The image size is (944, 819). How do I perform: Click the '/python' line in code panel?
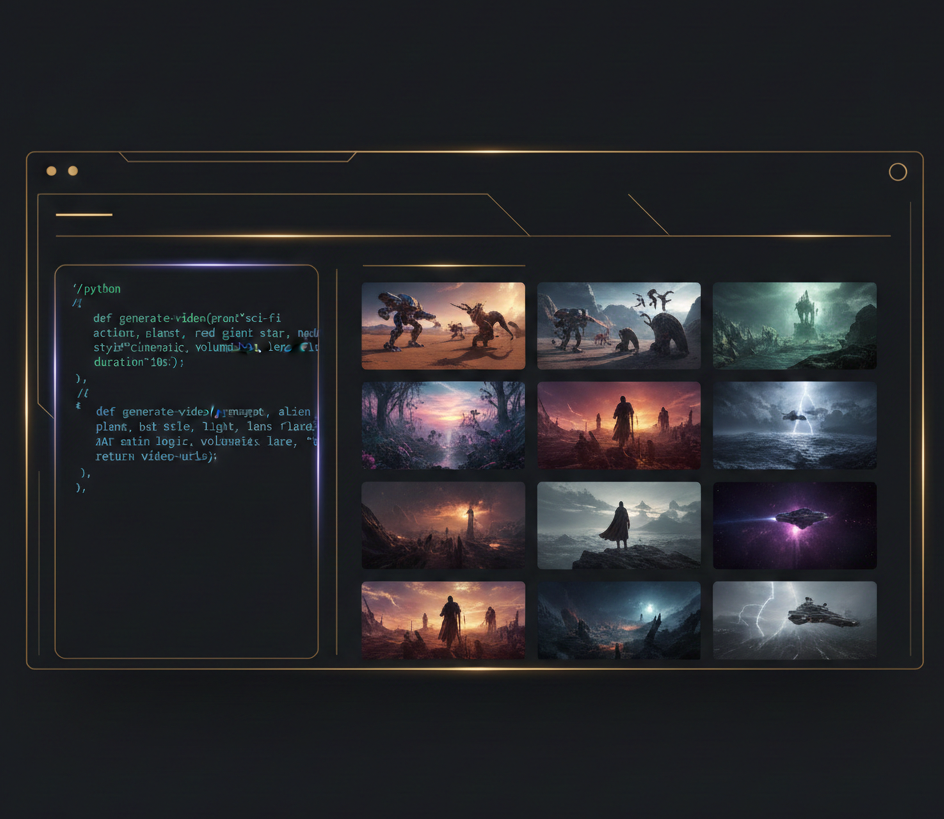97,289
